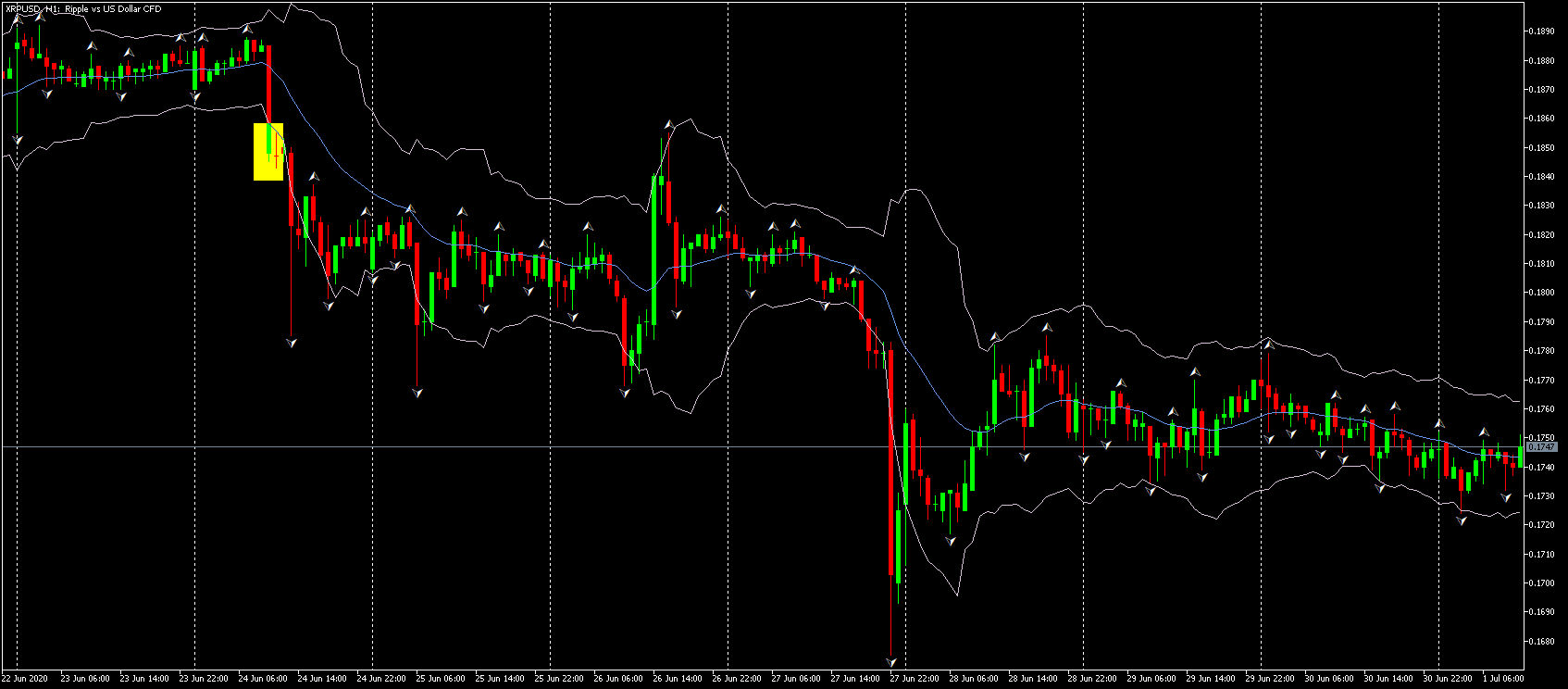Viewport: 1568px width, 689px height.
Task: Click the XRPUSD H1 chart title text
Action: coord(82,8)
